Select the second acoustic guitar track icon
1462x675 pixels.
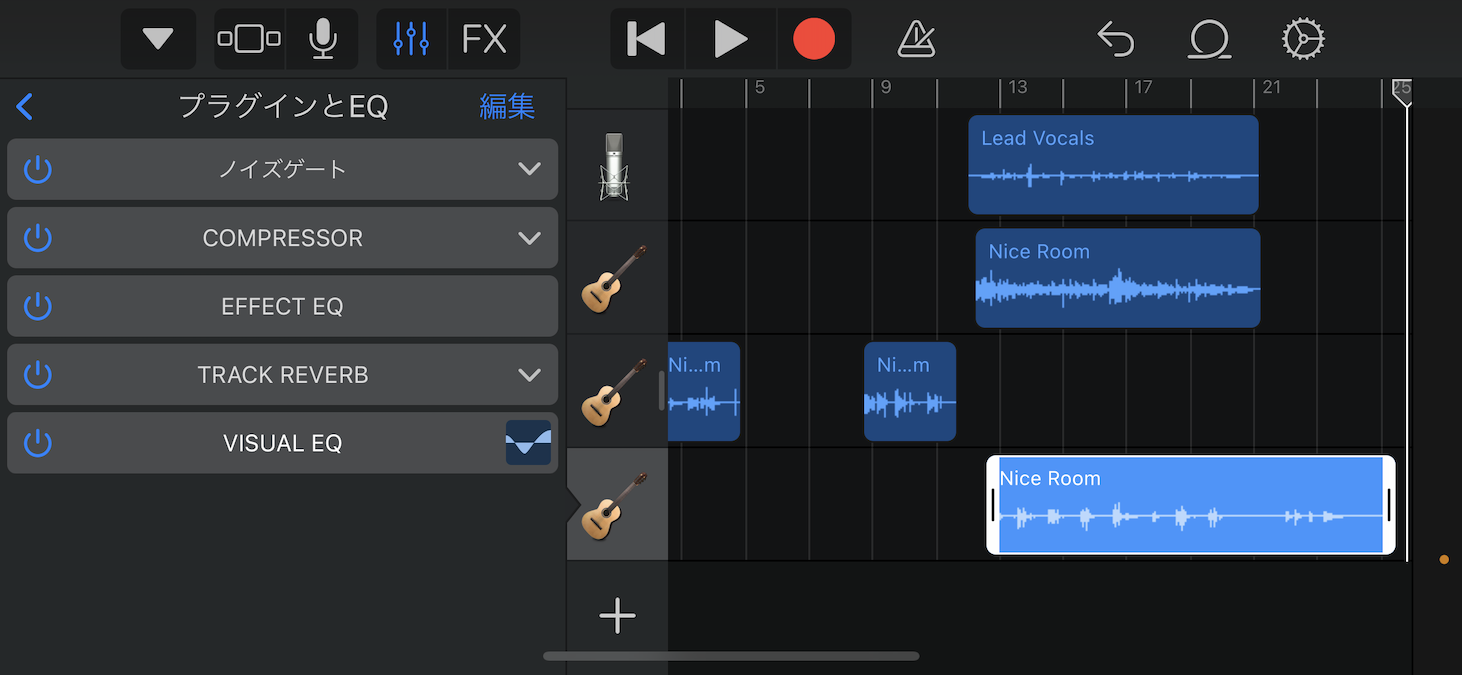coord(613,391)
